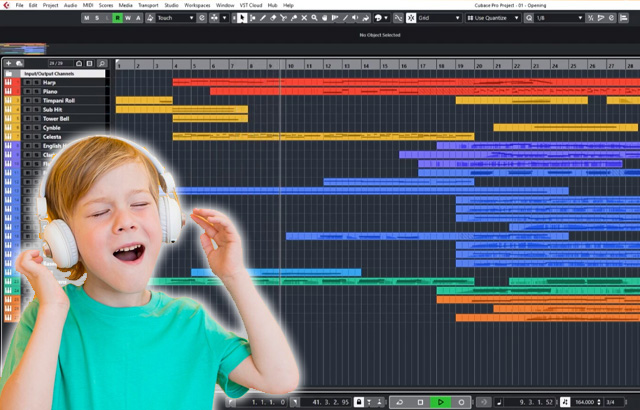Select the Tower Bell track

pos(56,119)
